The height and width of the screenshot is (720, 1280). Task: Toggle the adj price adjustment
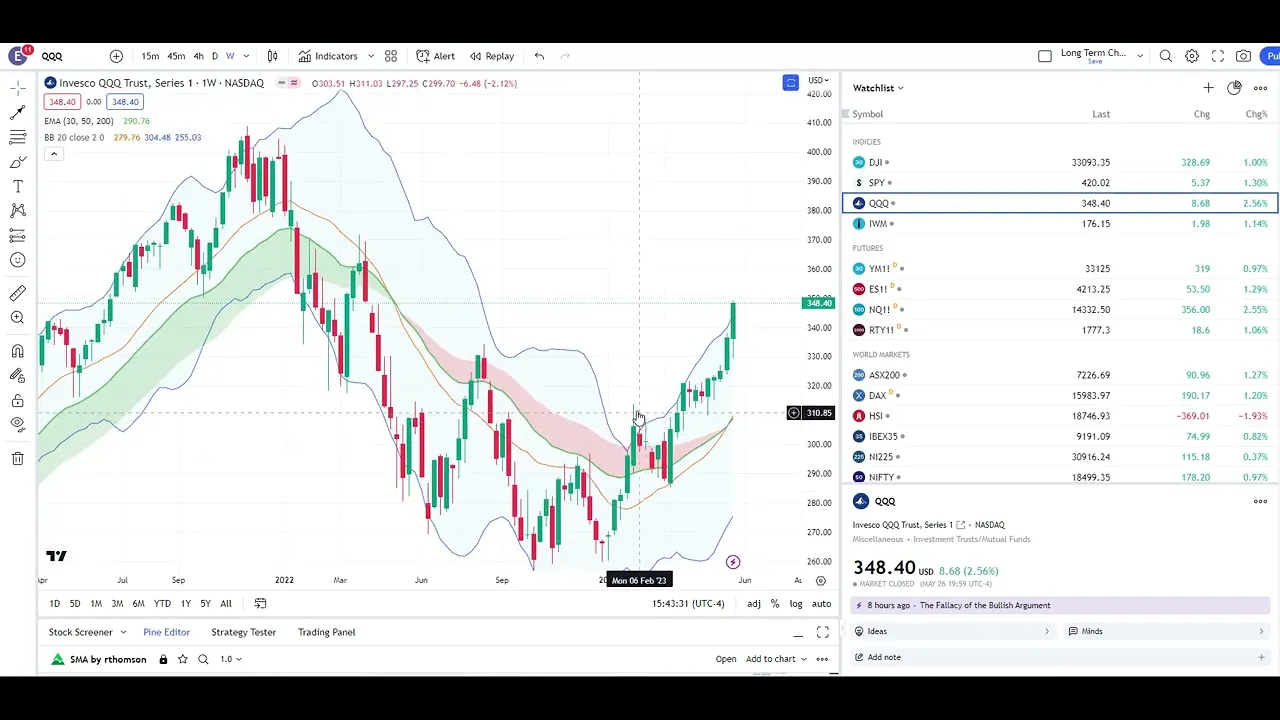tap(754, 603)
